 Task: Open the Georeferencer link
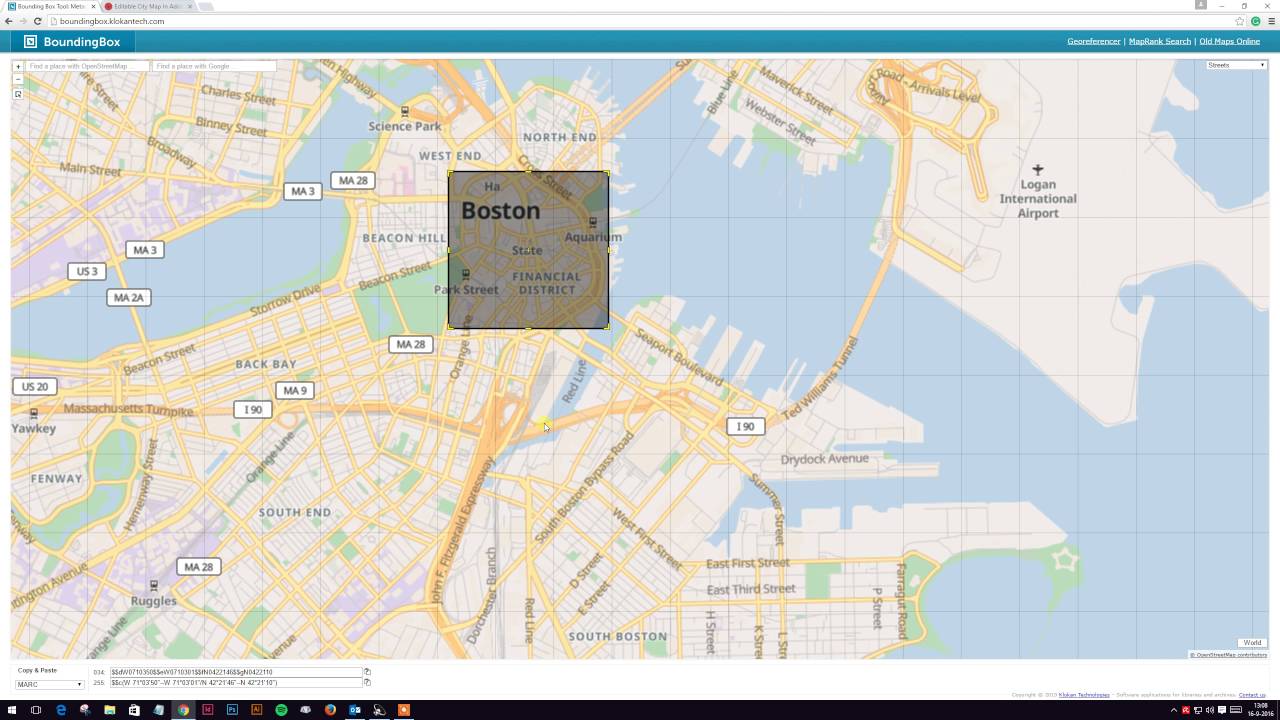(1093, 41)
